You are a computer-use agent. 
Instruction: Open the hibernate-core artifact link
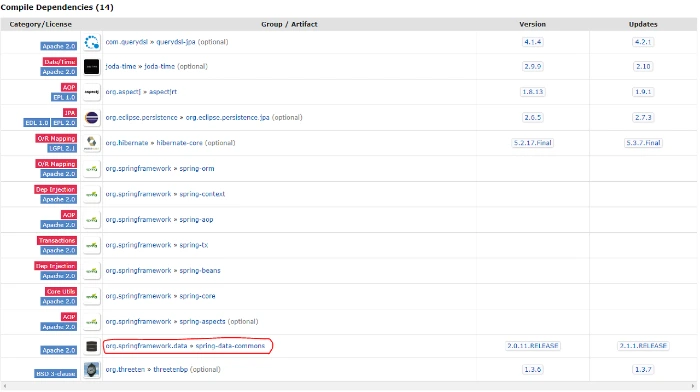(x=179, y=143)
